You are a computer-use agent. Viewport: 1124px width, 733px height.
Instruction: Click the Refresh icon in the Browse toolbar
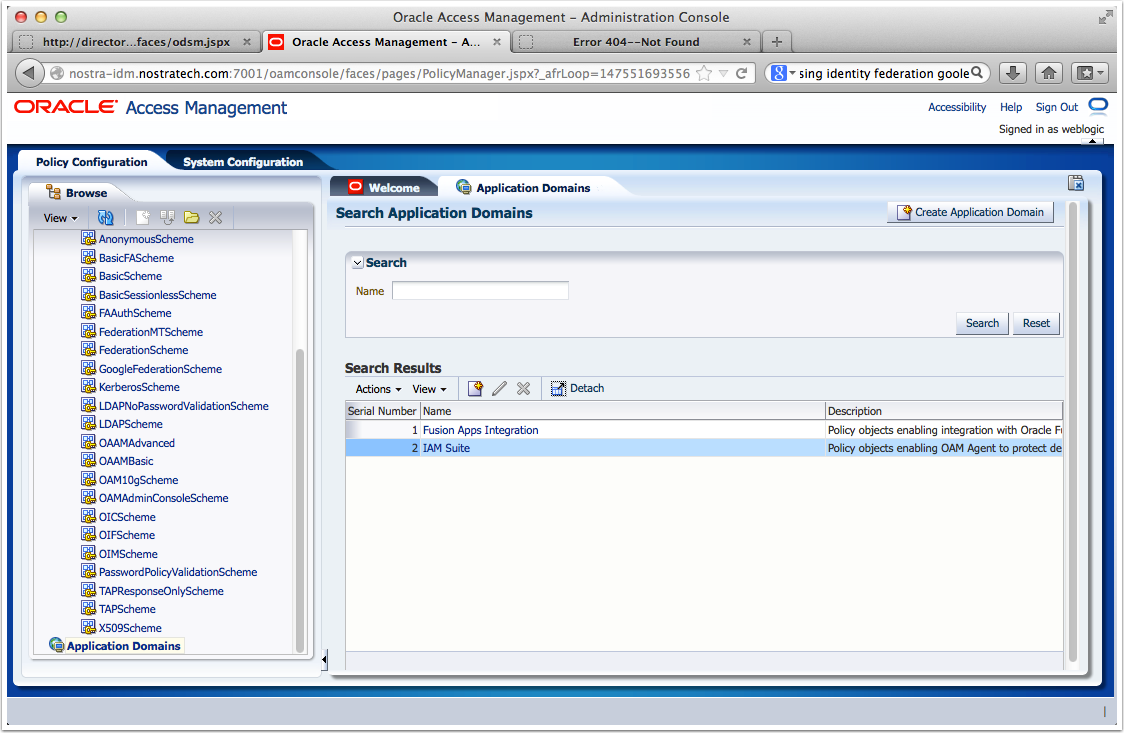[106, 217]
